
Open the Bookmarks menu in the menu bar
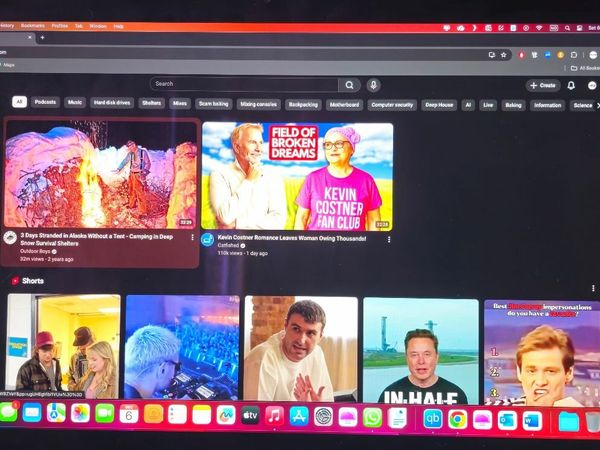point(33,26)
